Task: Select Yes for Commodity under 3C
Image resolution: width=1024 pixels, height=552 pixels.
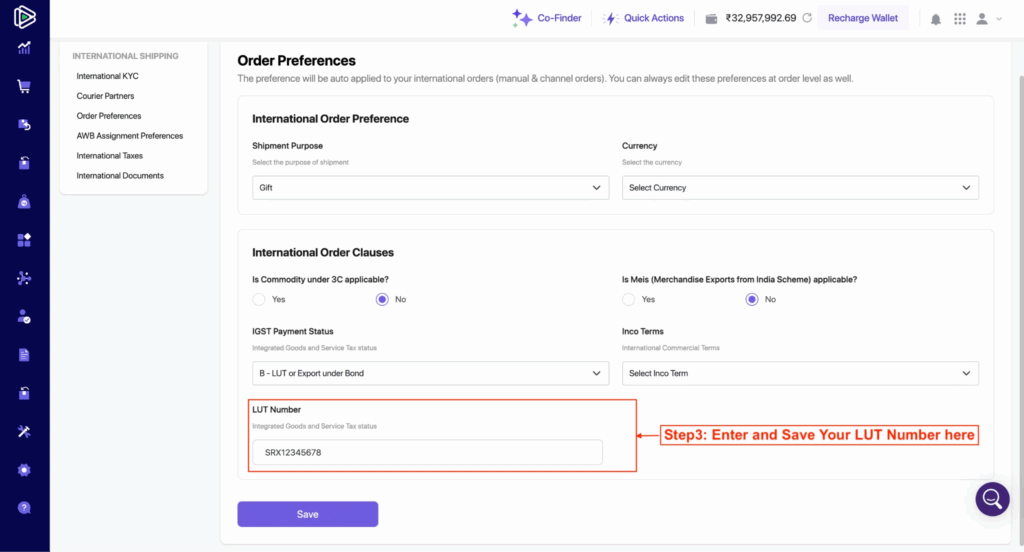Action: (259, 299)
